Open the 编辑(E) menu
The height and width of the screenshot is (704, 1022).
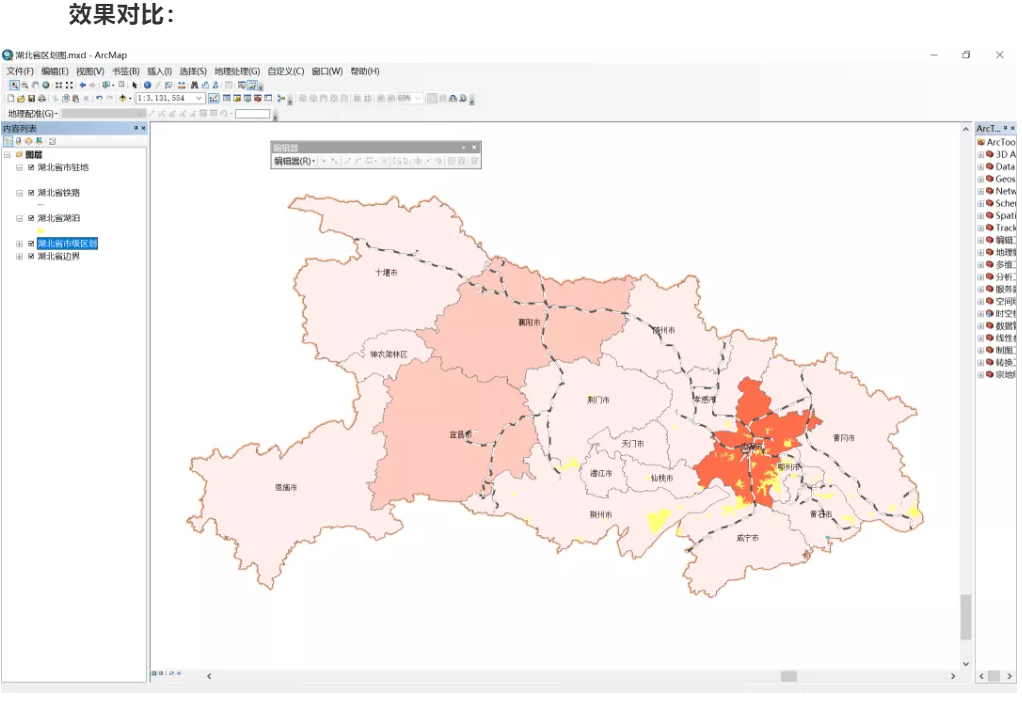pos(55,72)
